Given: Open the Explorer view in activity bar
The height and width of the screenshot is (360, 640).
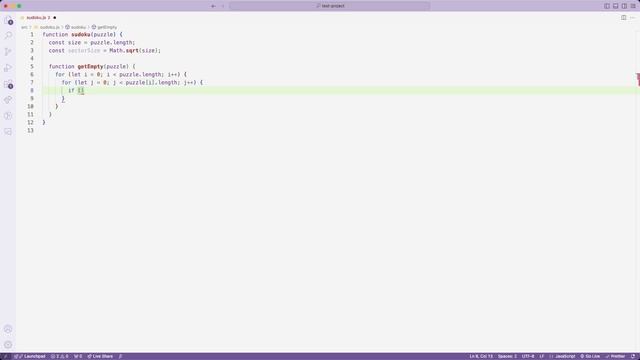Looking at the screenshot, I should 8,20.
